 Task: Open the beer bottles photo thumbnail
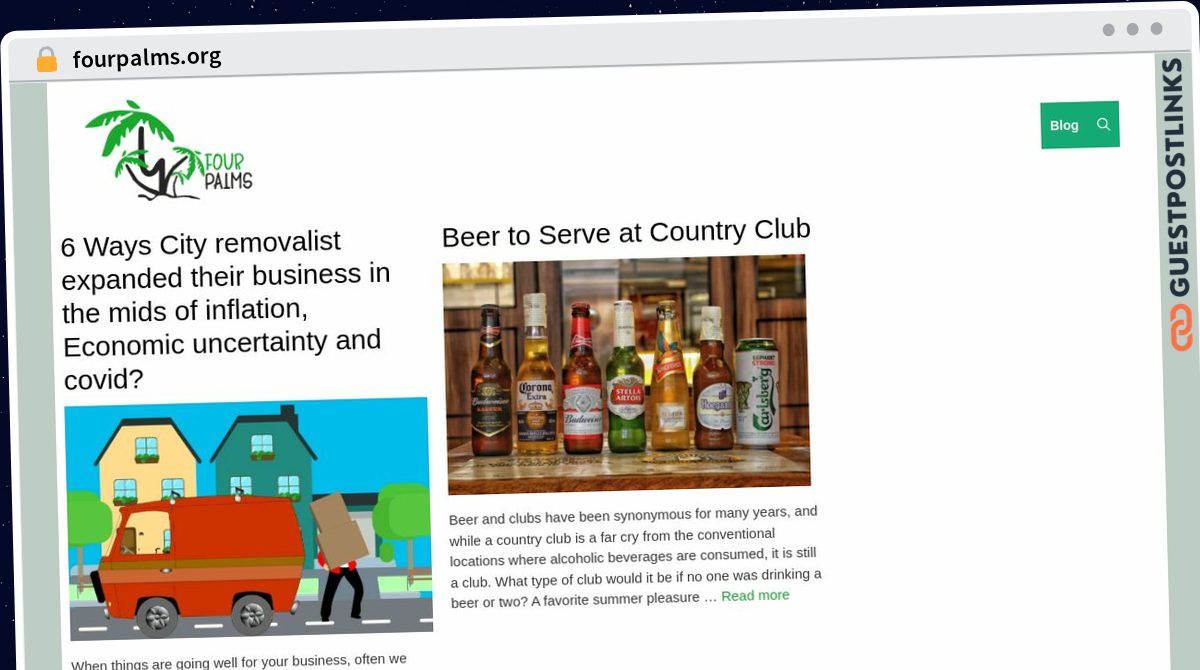pos(627,373)
